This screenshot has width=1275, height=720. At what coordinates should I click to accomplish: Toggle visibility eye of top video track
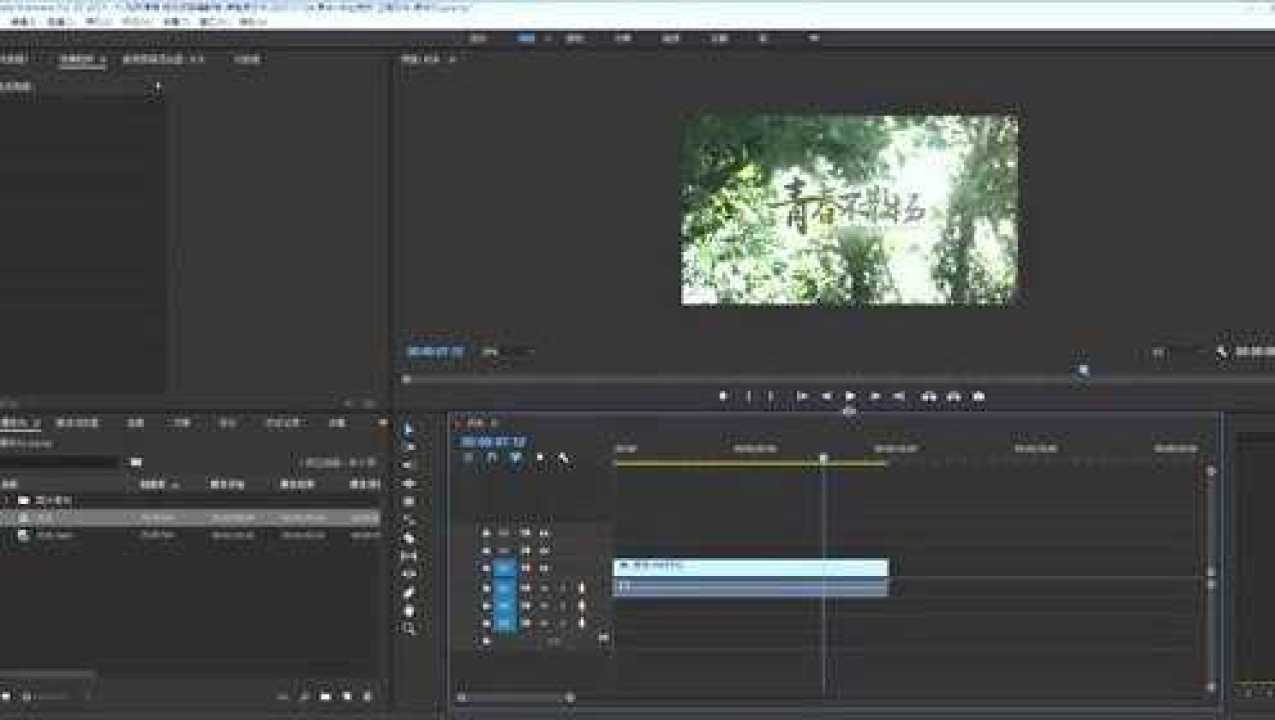coord(525,533)
